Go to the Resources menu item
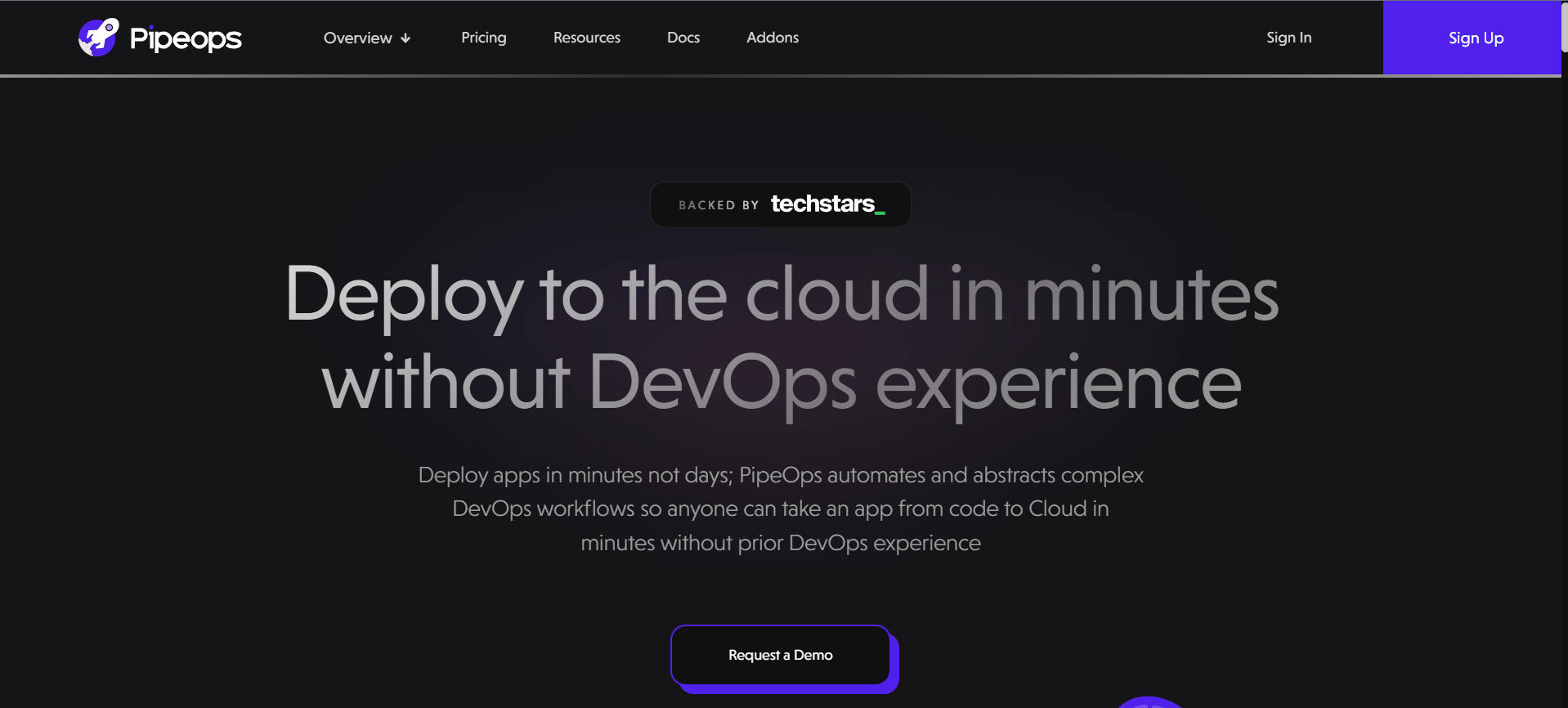This screenshot has height=708, width=1568. tap(587, 38)
